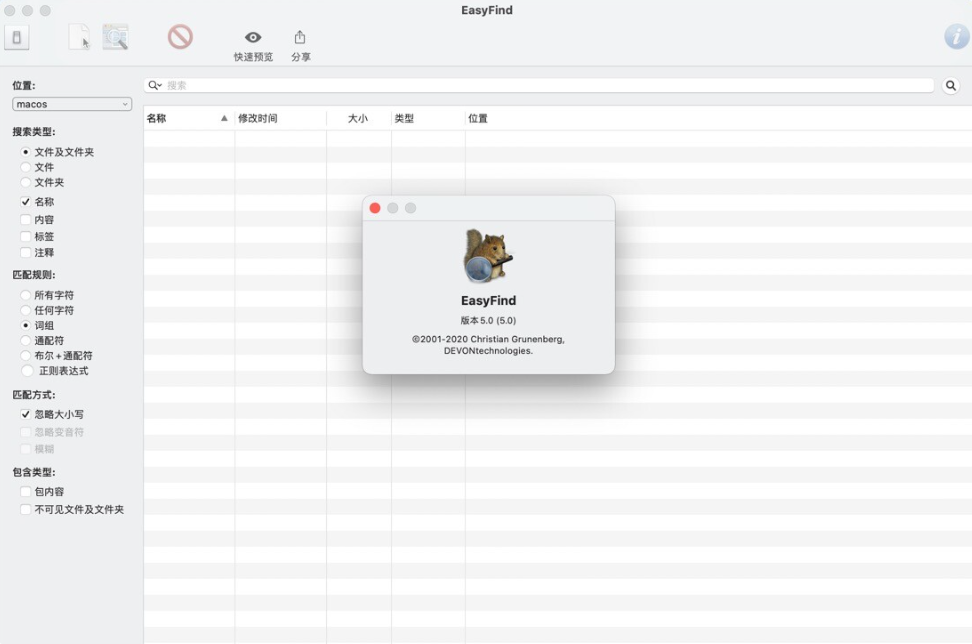This screenshot has height=644, width=972.
Task: Enable the 标签 checkbox
Action: click(x=25, y=236)
